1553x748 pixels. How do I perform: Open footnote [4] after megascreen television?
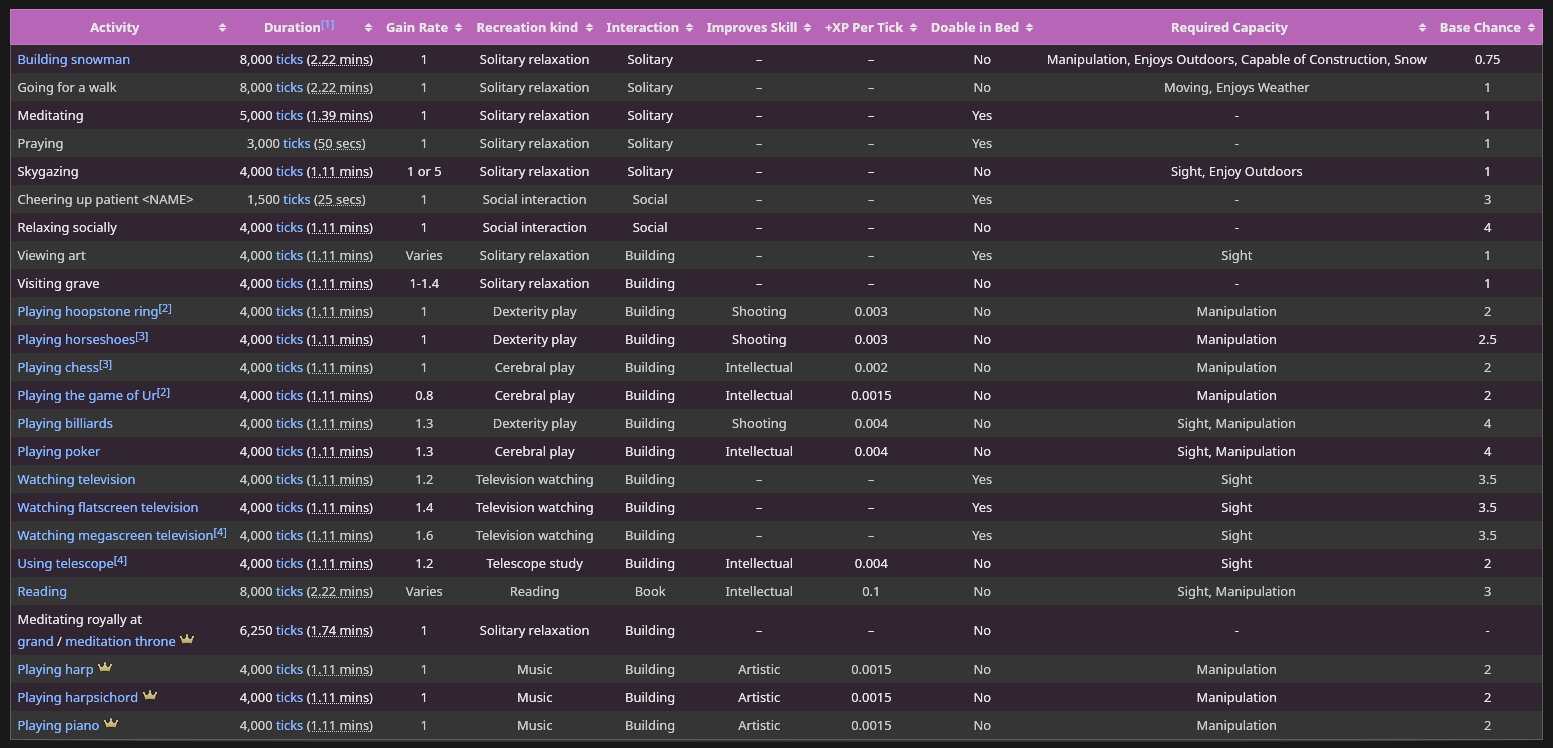pyautogui.click(x=220, y=532)
